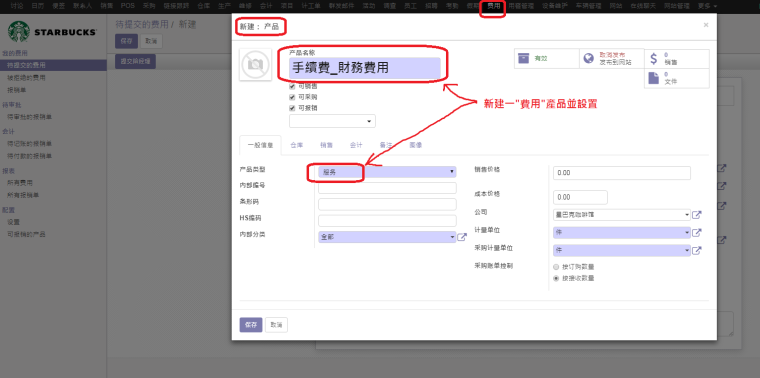Open external link beside 公司 field
This screenshot has width=760, height=378.
coord(697,215)
